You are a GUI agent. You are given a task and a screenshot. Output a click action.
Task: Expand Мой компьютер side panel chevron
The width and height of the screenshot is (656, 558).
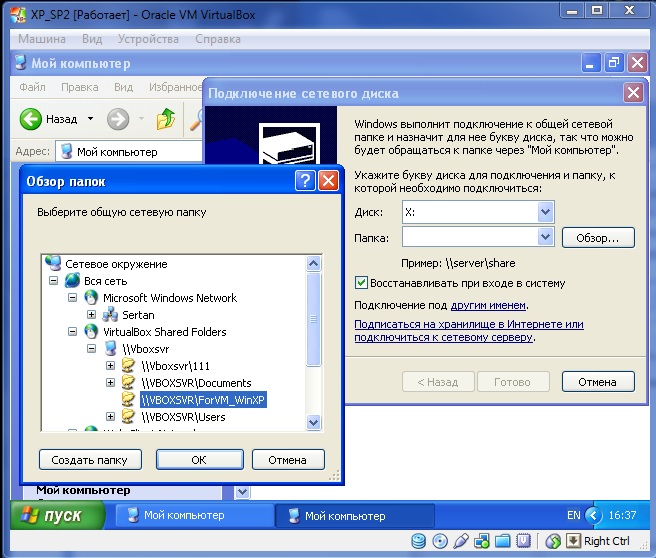[242, 492]
